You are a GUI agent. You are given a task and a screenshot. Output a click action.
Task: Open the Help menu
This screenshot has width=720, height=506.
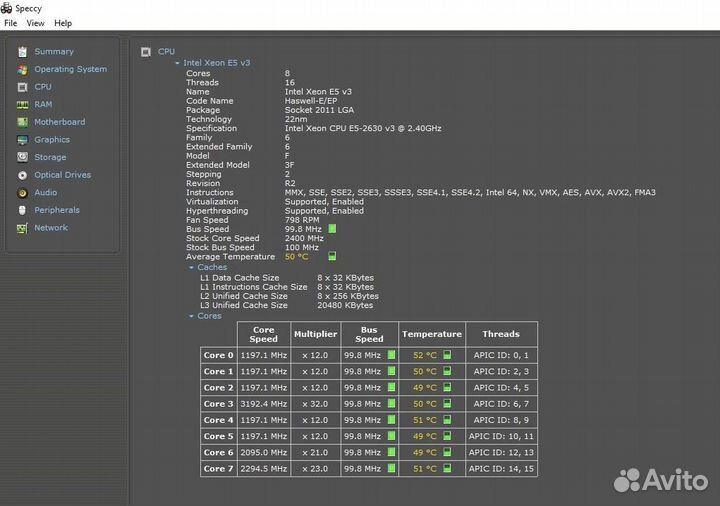[x=63, y=23]
